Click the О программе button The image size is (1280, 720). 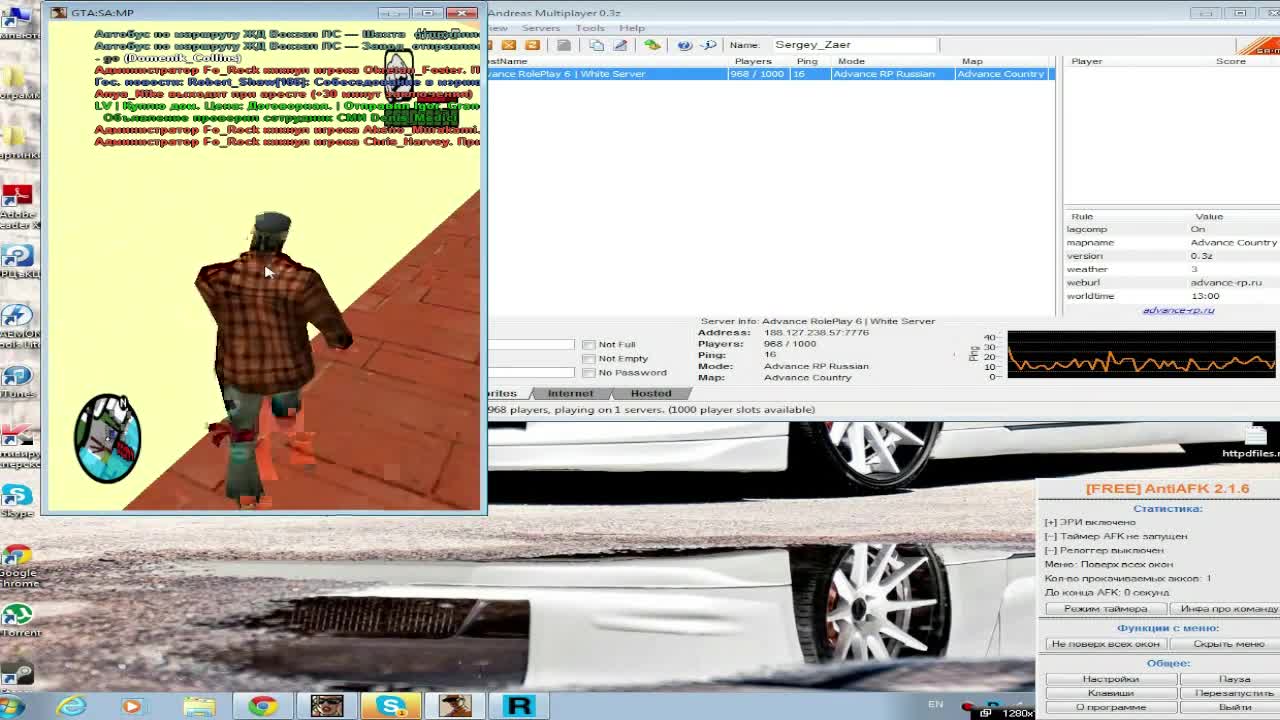(1110, 707)
